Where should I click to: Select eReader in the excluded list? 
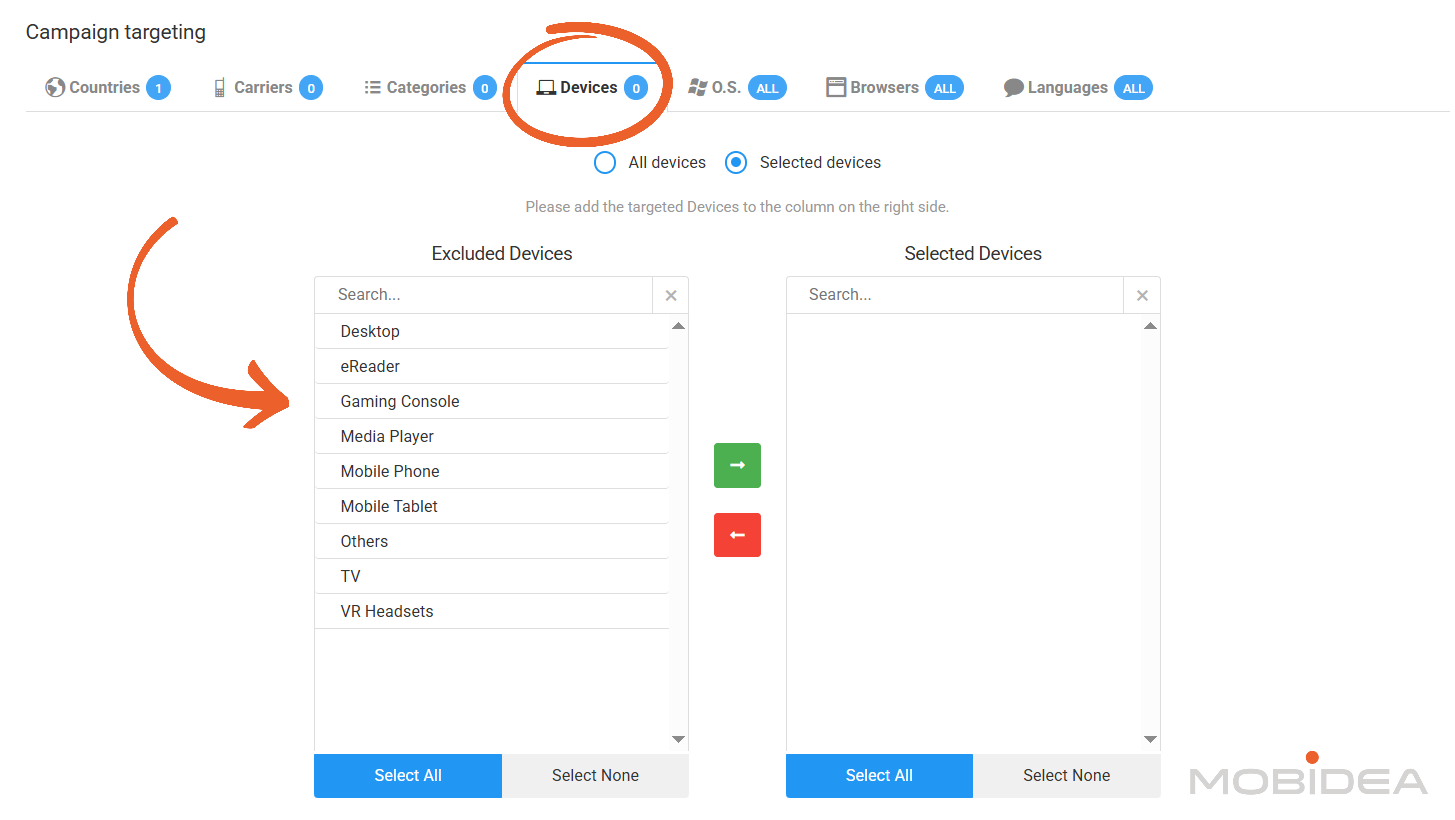tap(491, 366)
